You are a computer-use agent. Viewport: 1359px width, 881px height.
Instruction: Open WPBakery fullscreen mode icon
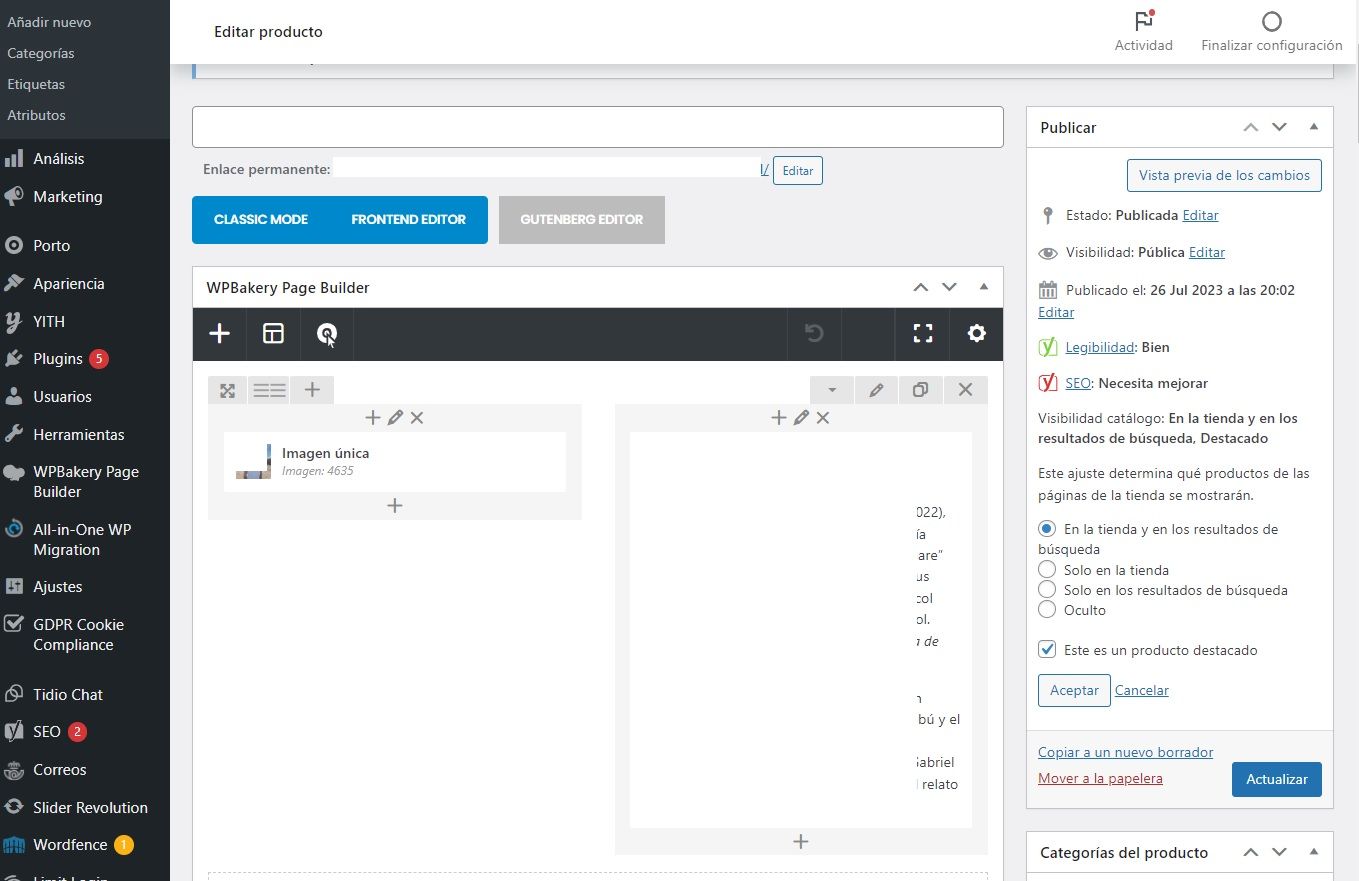[923, 334]
